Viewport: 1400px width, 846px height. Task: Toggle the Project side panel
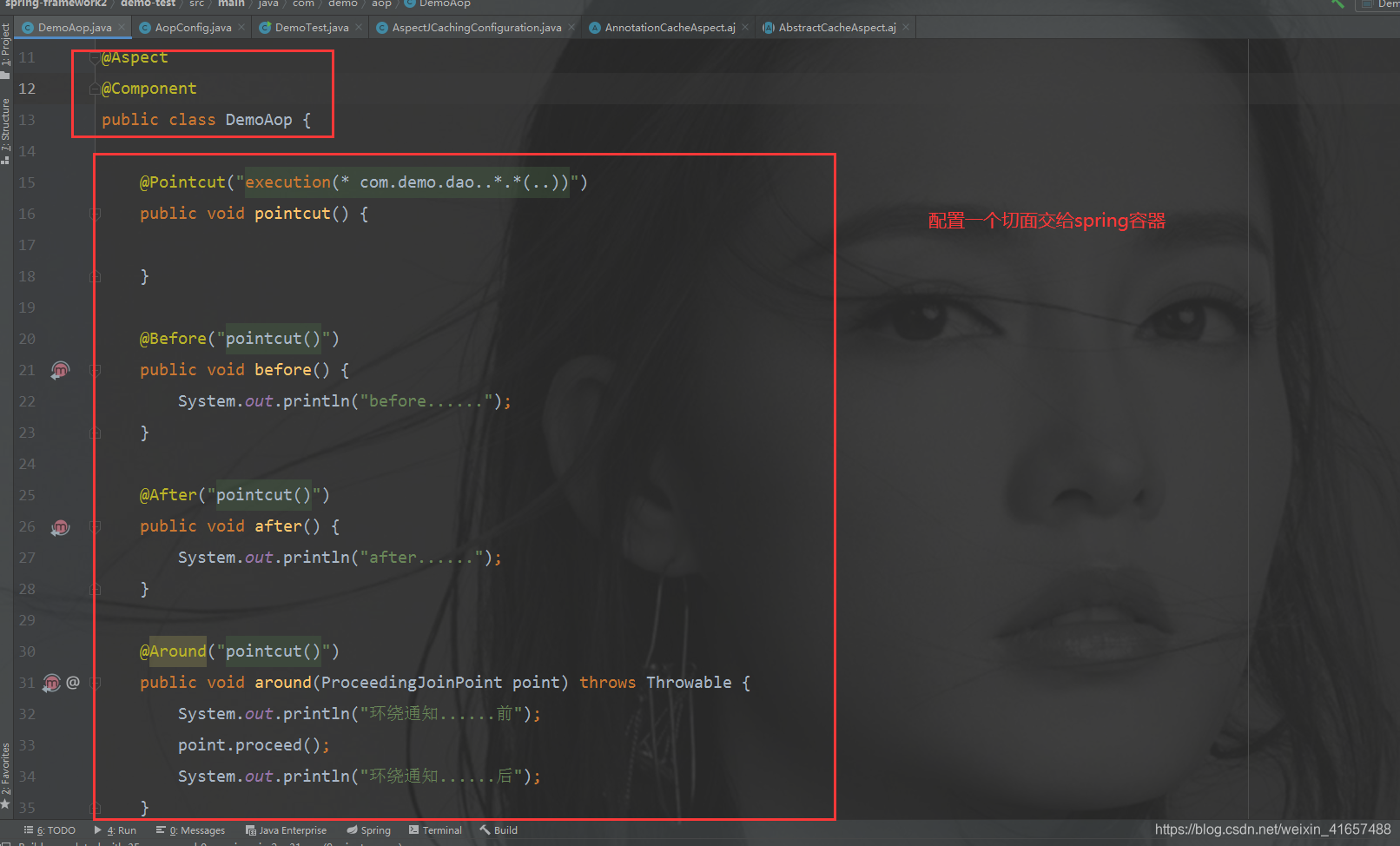5,50
